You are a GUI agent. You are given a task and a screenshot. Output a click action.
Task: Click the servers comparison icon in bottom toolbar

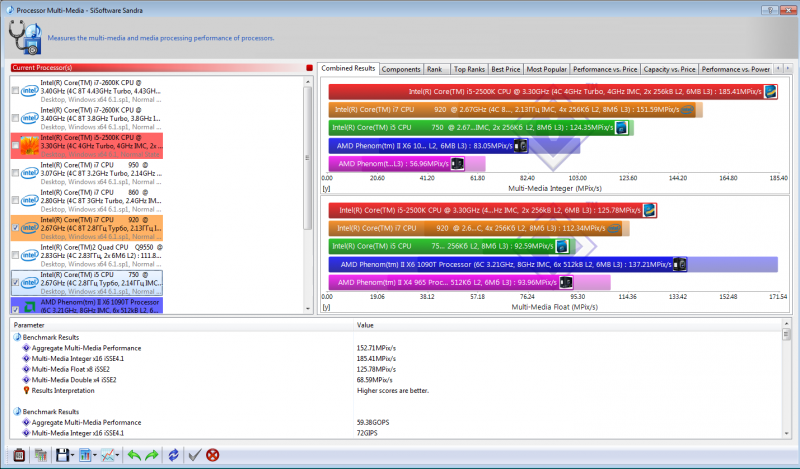(x=41, y=455)
